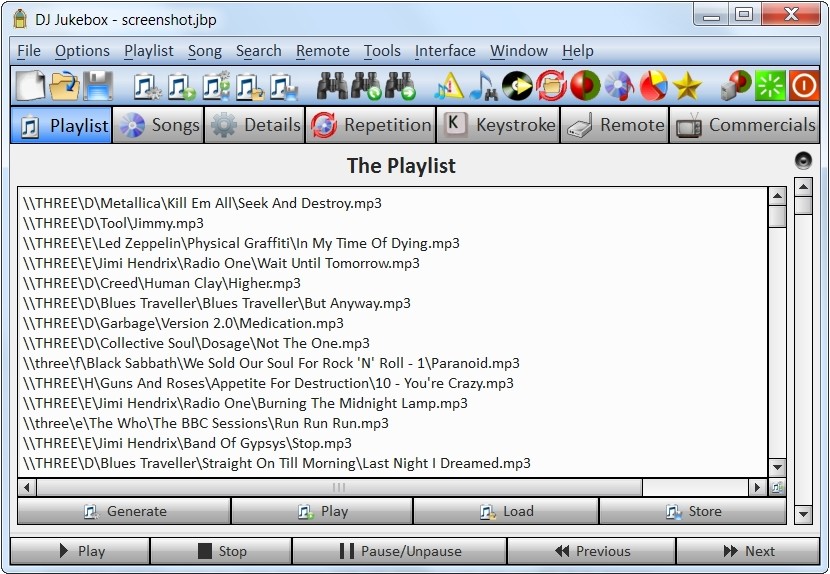Click the black vinyl record play icon
This screenshot has height=574, width=830.
pyautogui.click(x=517, y=86)
